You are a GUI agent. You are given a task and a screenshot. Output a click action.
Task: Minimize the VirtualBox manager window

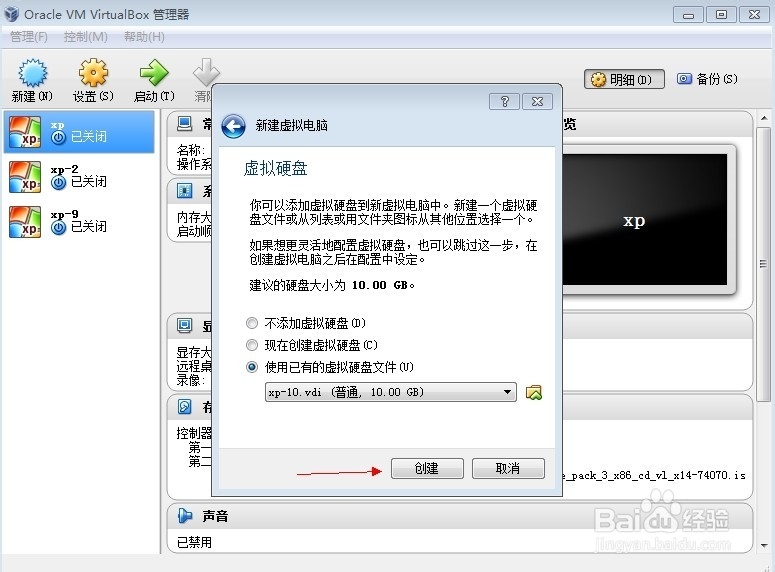pos(688,14)
